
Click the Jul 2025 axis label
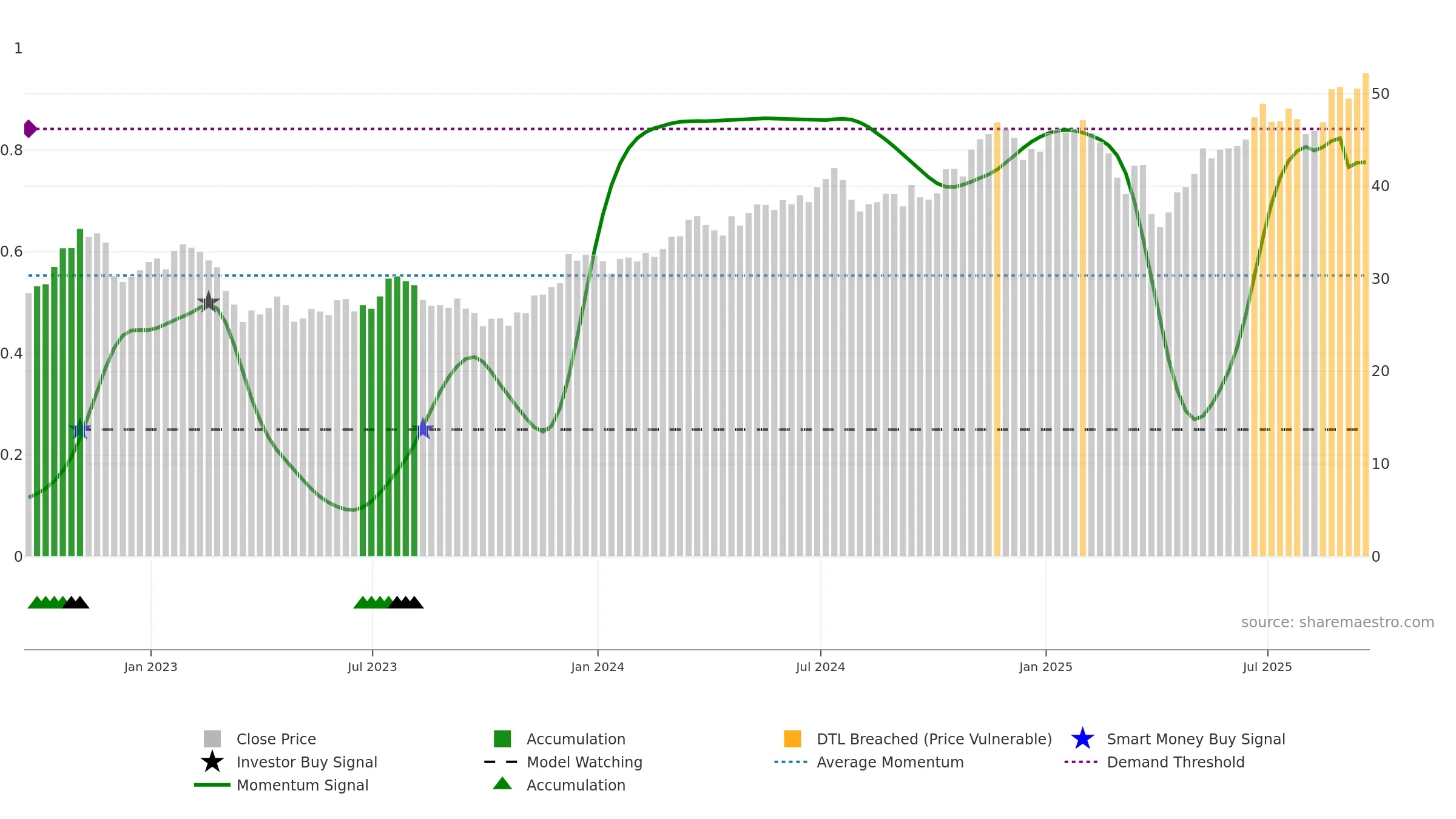(1267, 667)
